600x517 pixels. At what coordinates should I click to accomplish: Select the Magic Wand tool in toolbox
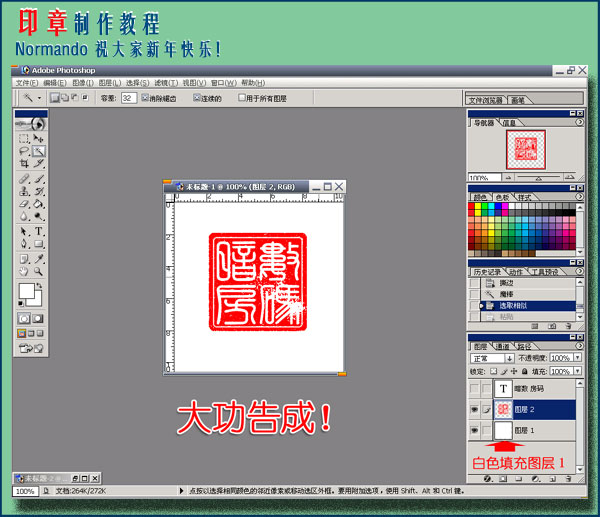pyautogui.click(x=39, y=151)
